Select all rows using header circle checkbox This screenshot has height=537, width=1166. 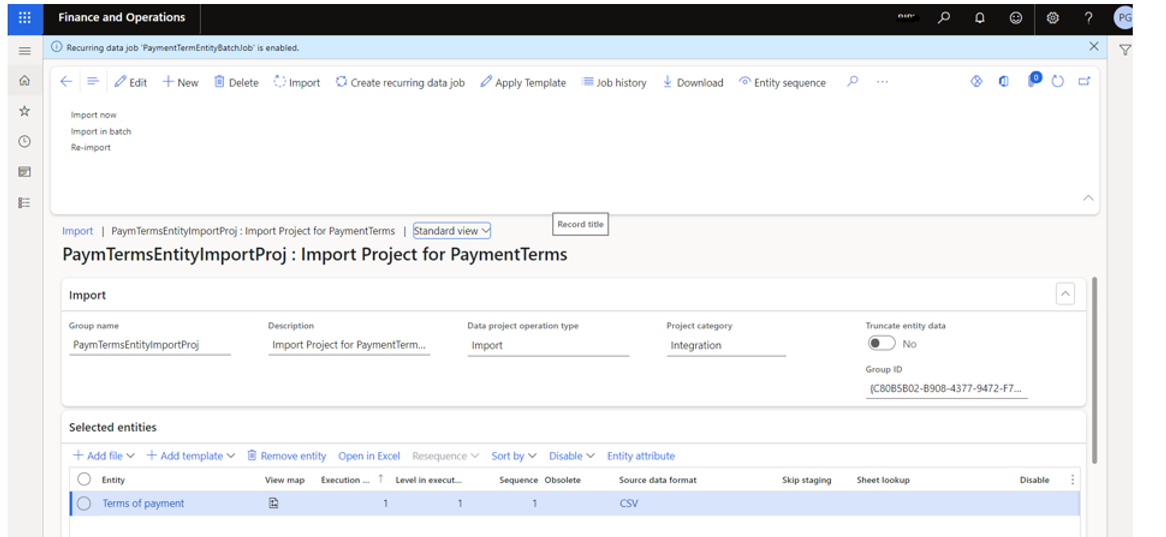84,480
